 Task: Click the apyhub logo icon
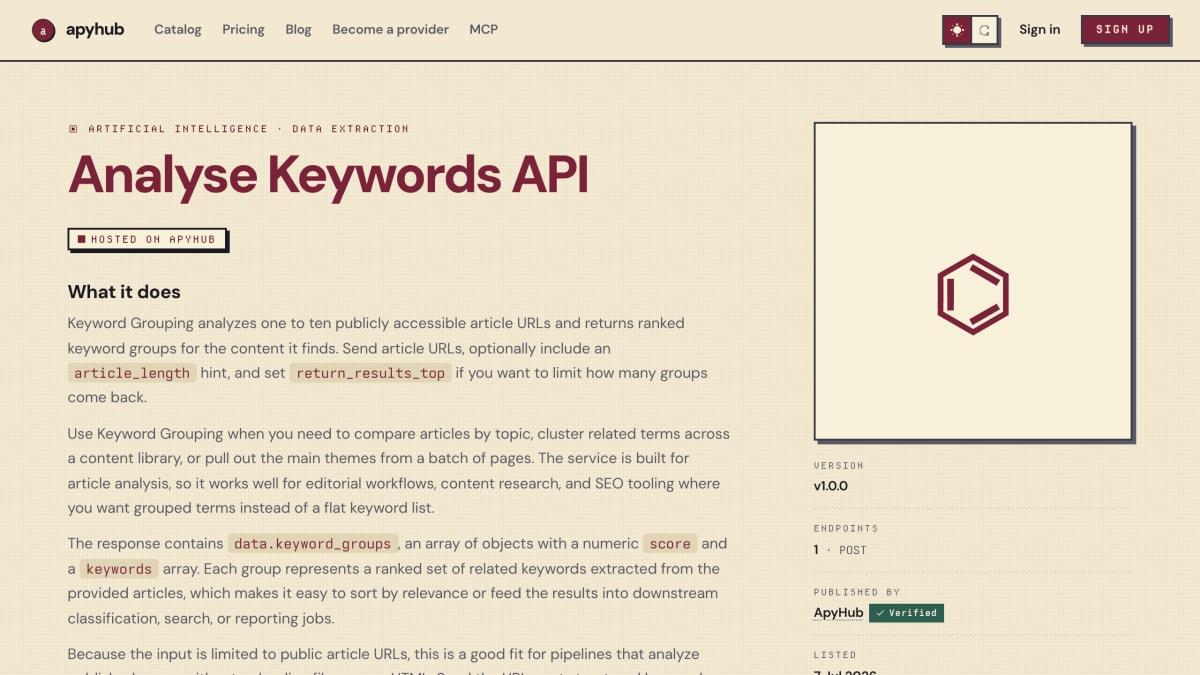[43, 30]
